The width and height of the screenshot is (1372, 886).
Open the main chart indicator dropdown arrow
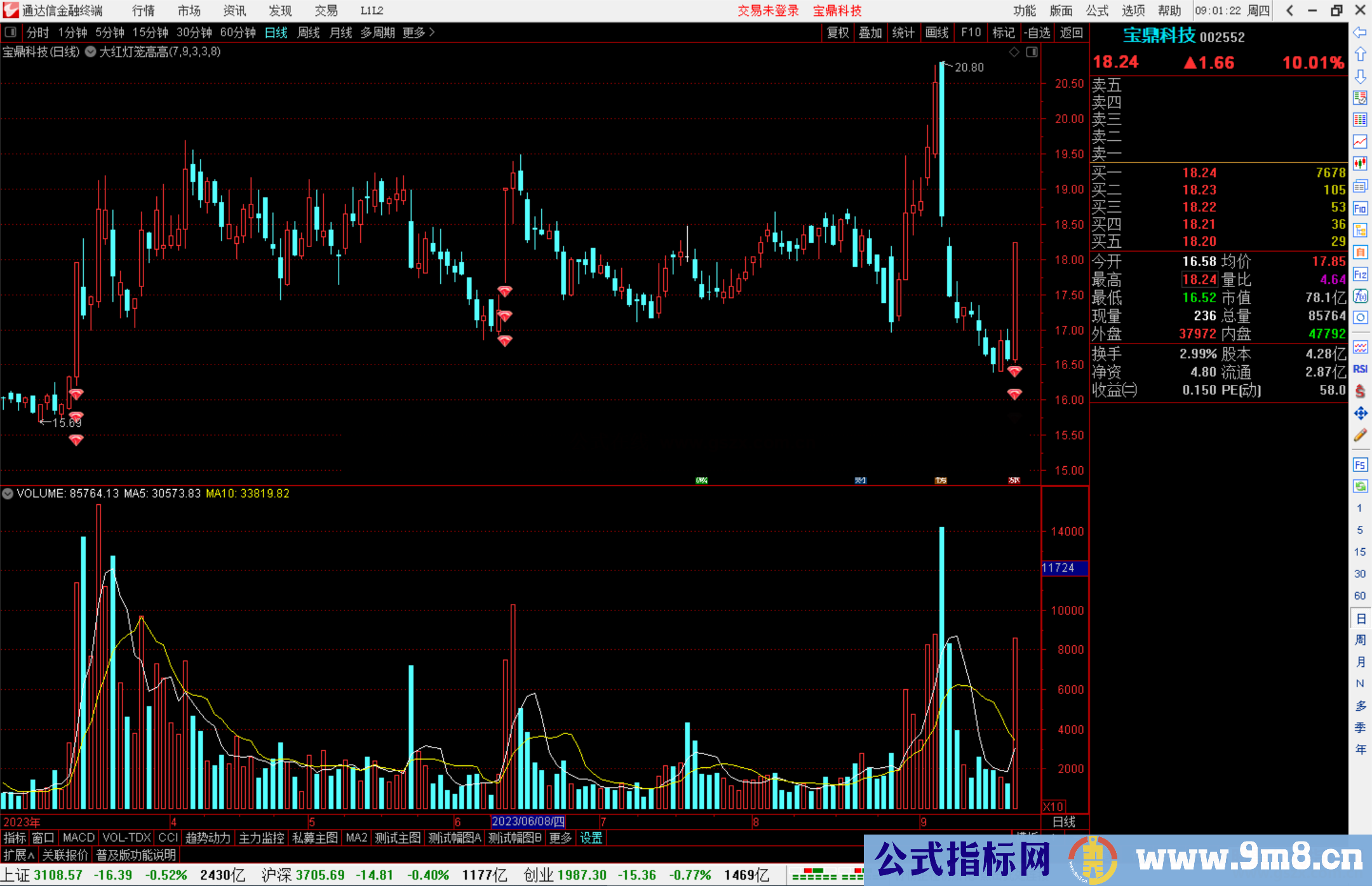click(x=90, y=52)
